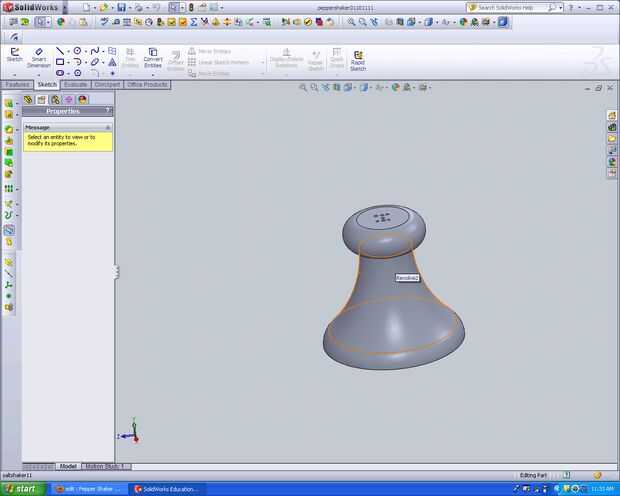Open the Motion Study 1 tab
Image resolution: width=620 pixels, height=496 pixels.
click(105, 466)
